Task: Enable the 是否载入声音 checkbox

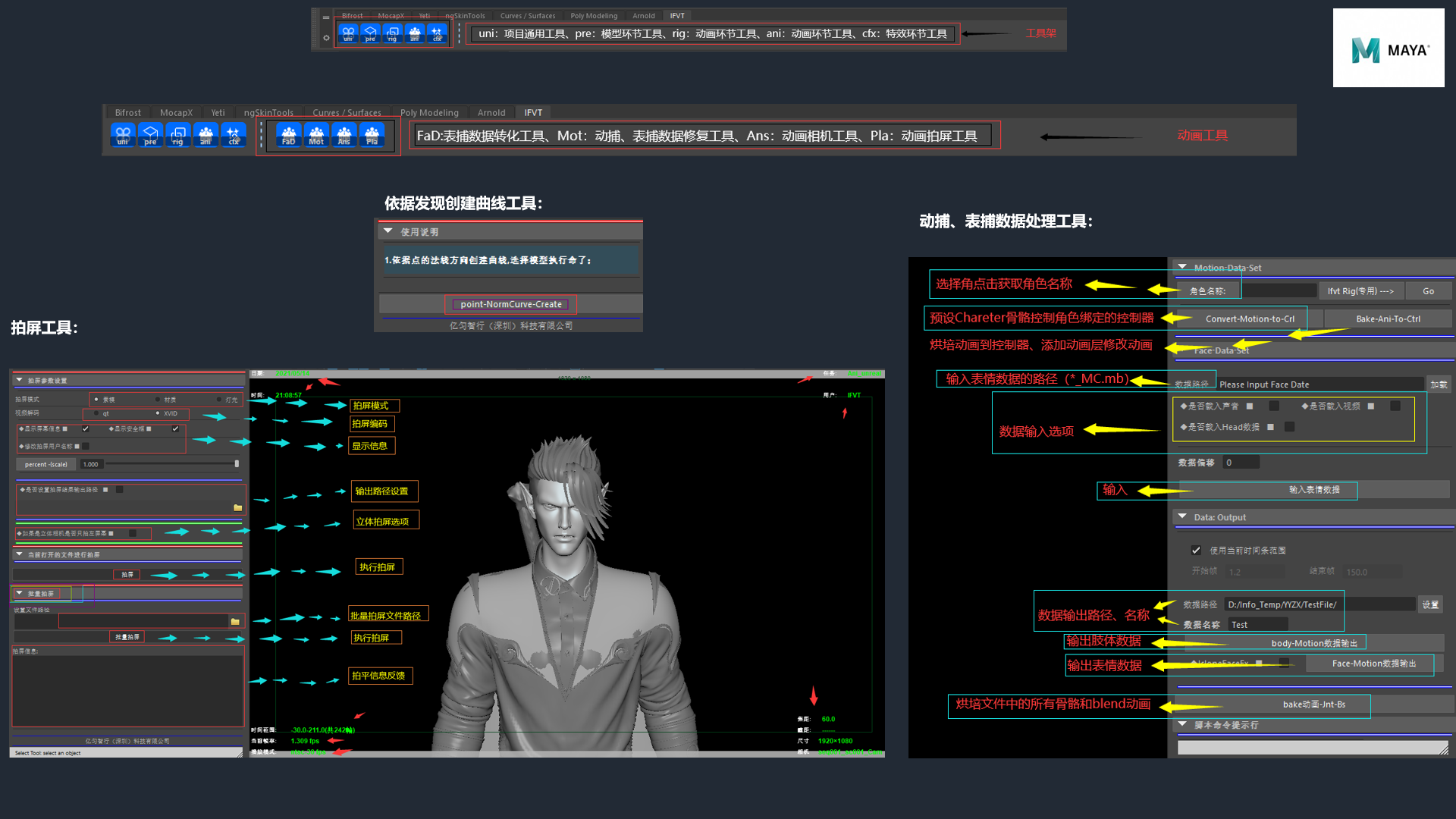Action: point(1274,406)
